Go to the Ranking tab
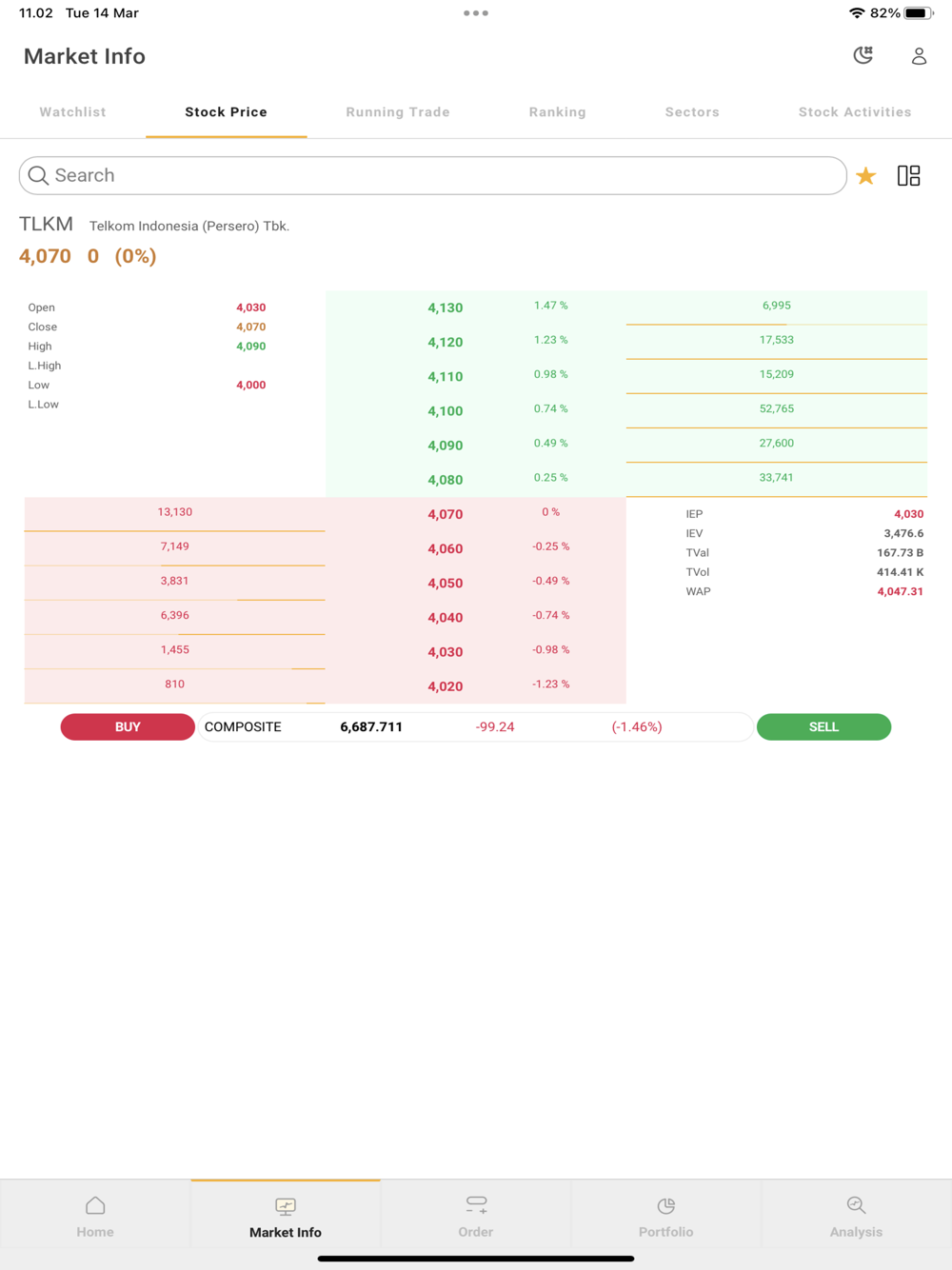Viewport: 952px width, 1270px height. (558, 111)
